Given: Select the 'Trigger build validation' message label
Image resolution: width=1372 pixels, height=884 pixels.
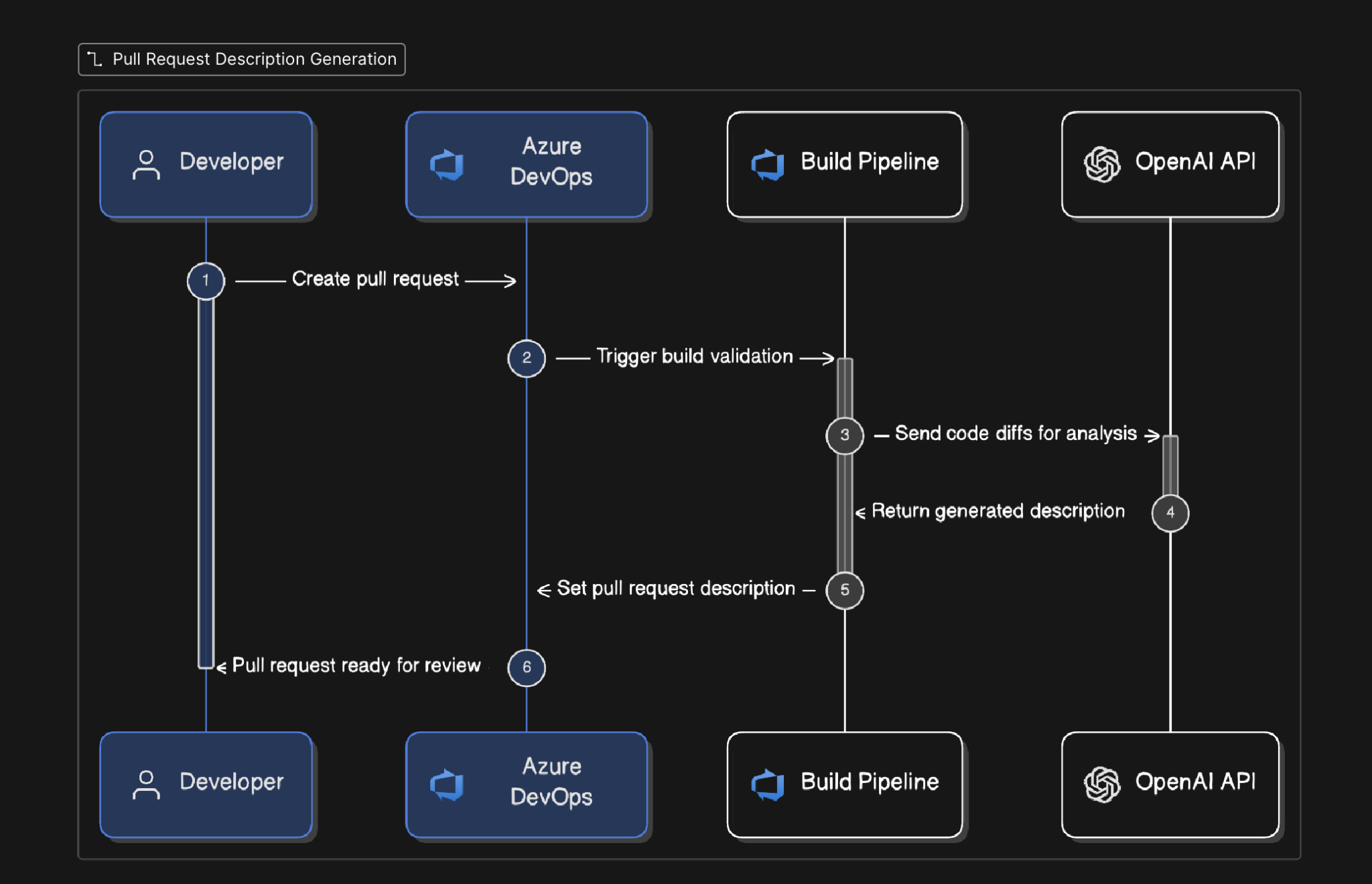Looking at the screenshot, I should tap(695, 356).
